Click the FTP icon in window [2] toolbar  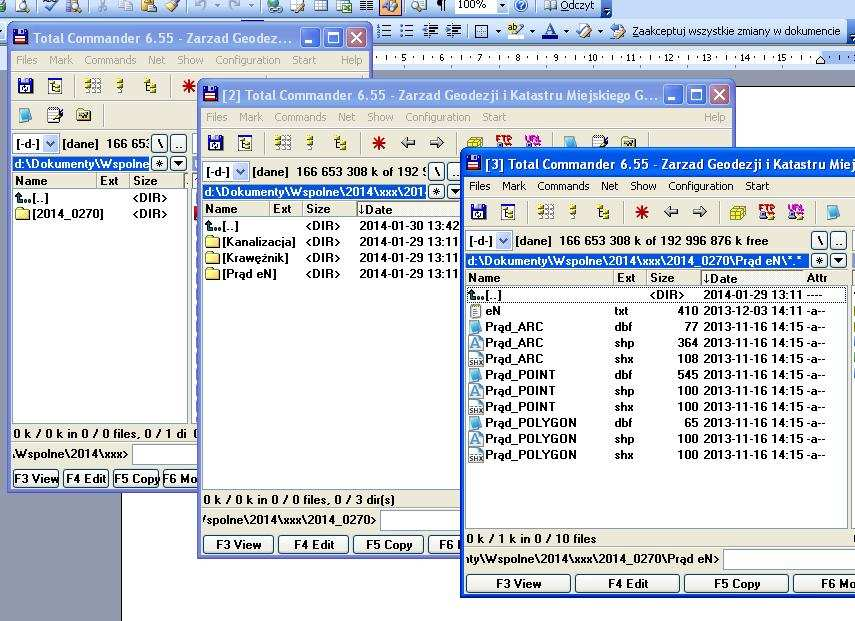coord(504,141)
